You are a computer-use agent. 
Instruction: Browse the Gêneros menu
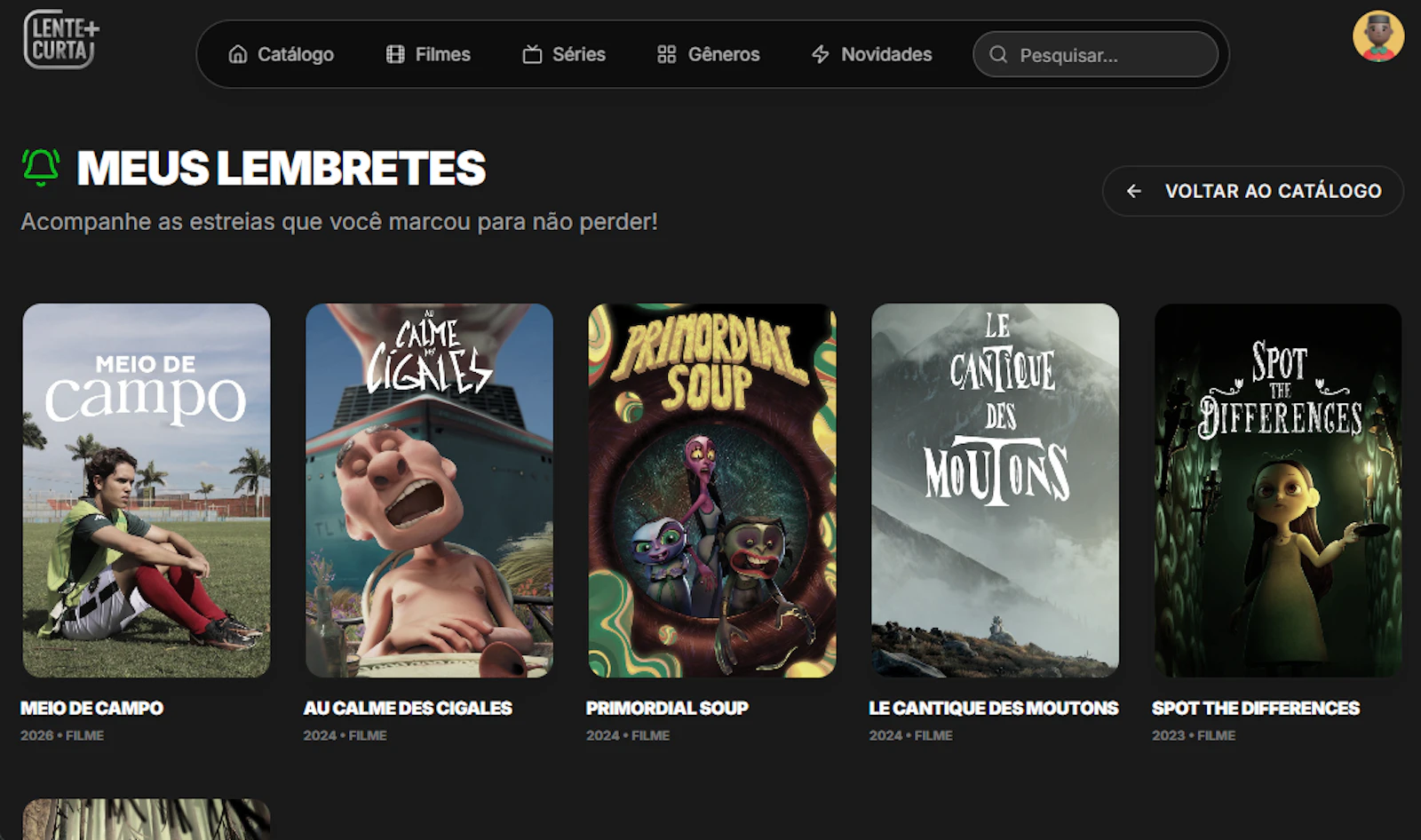(709, 54)
